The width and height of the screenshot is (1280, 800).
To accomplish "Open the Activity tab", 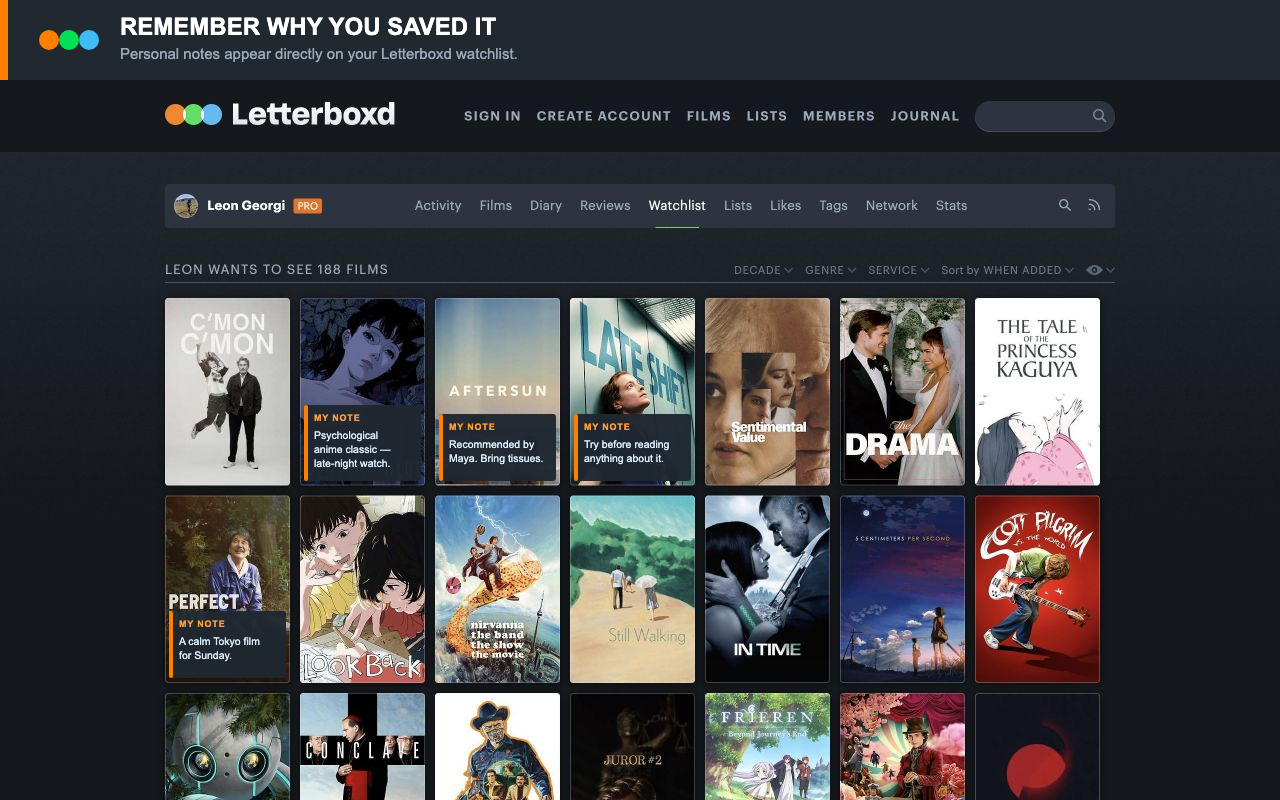I will coord(438,205).
